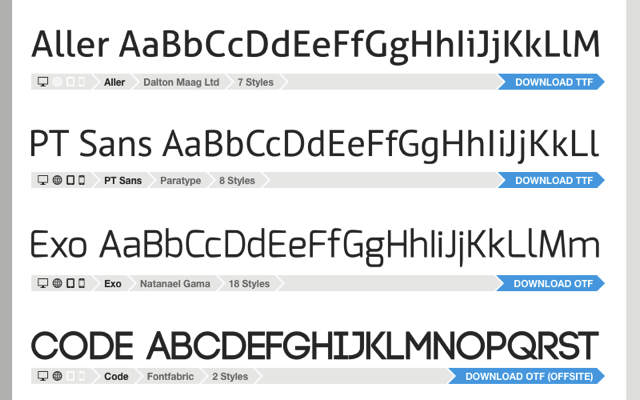640x400 pixels.
Task: Click the desktop icon in Aller row
Action: pos(43,82)
